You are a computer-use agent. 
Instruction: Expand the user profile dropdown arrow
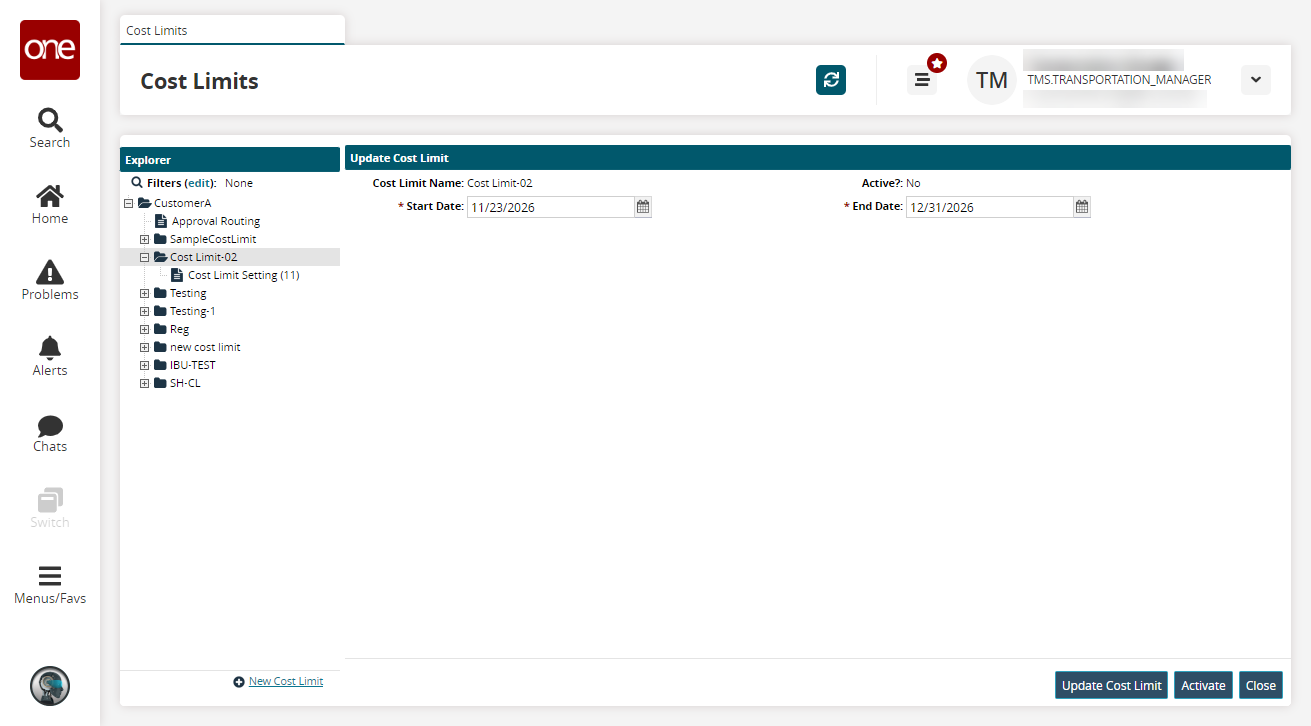pyautogui.click(x=1256, y=80)
